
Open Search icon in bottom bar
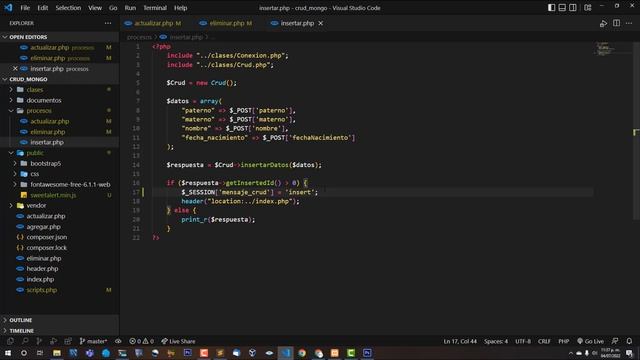[25, 341]
